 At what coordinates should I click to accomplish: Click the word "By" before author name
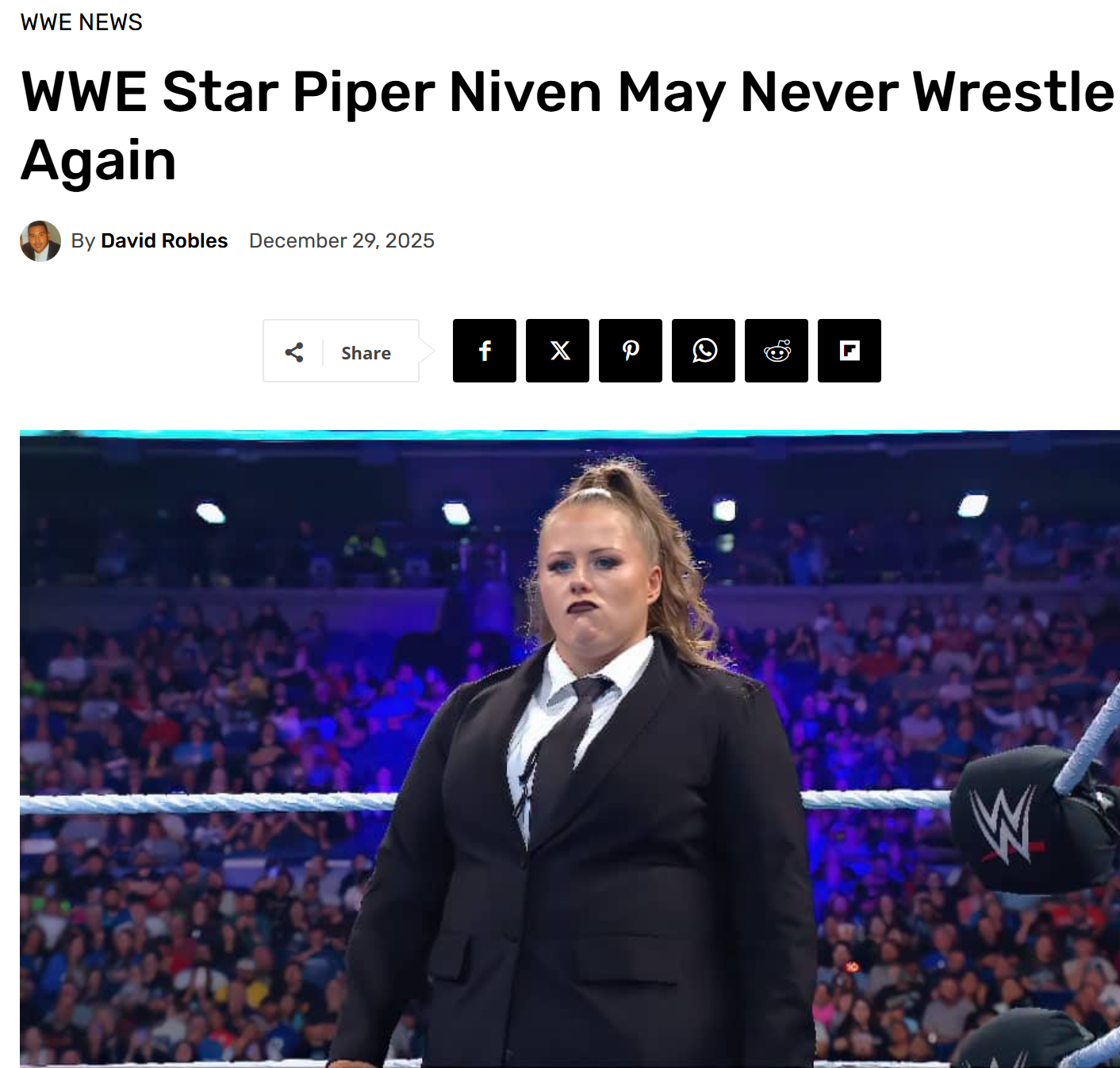[x=83, y=241]
